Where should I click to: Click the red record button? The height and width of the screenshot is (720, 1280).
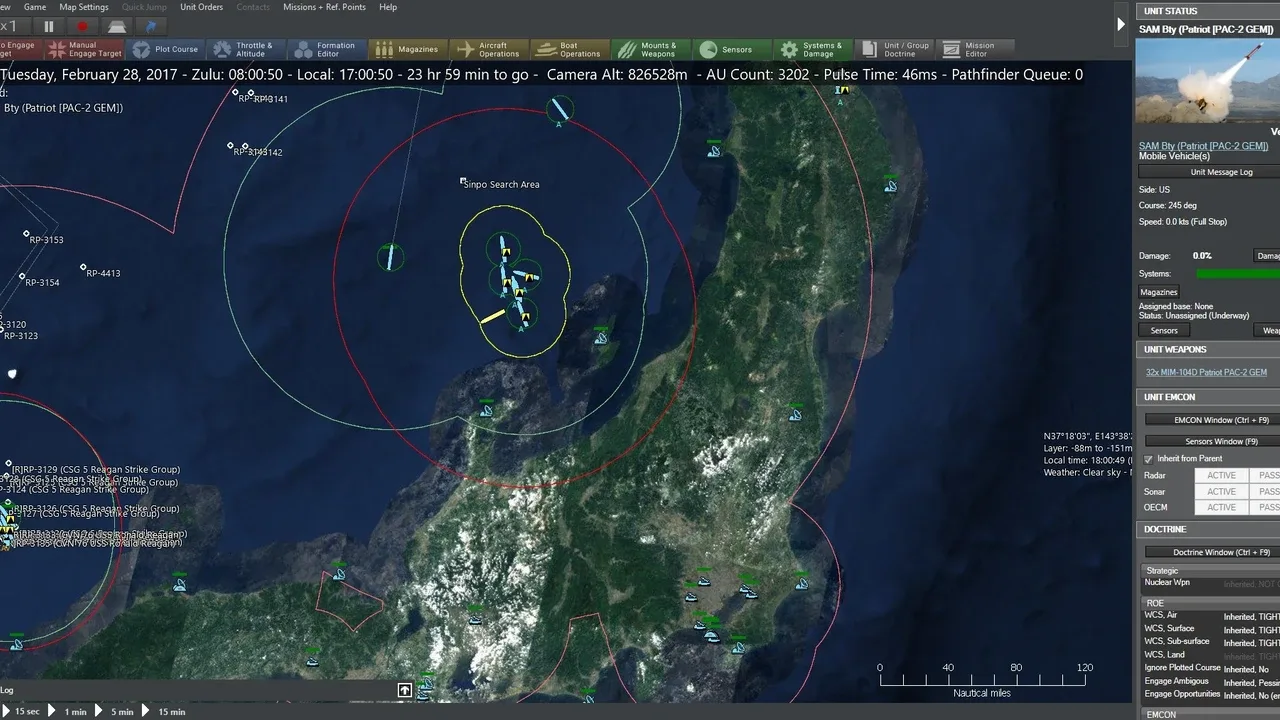82,27
